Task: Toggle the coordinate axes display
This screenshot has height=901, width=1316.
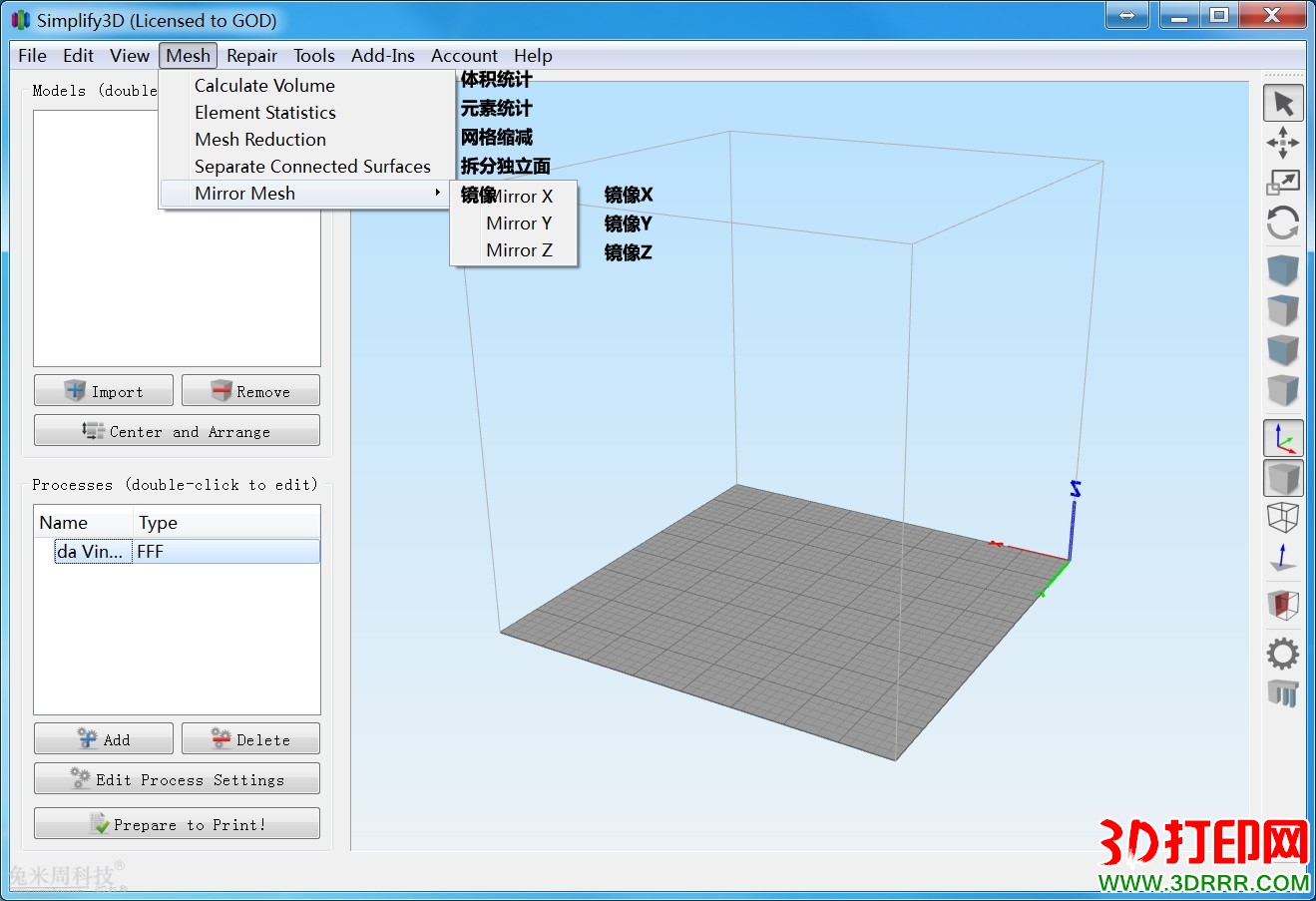Action: [x=1283, y=438]
